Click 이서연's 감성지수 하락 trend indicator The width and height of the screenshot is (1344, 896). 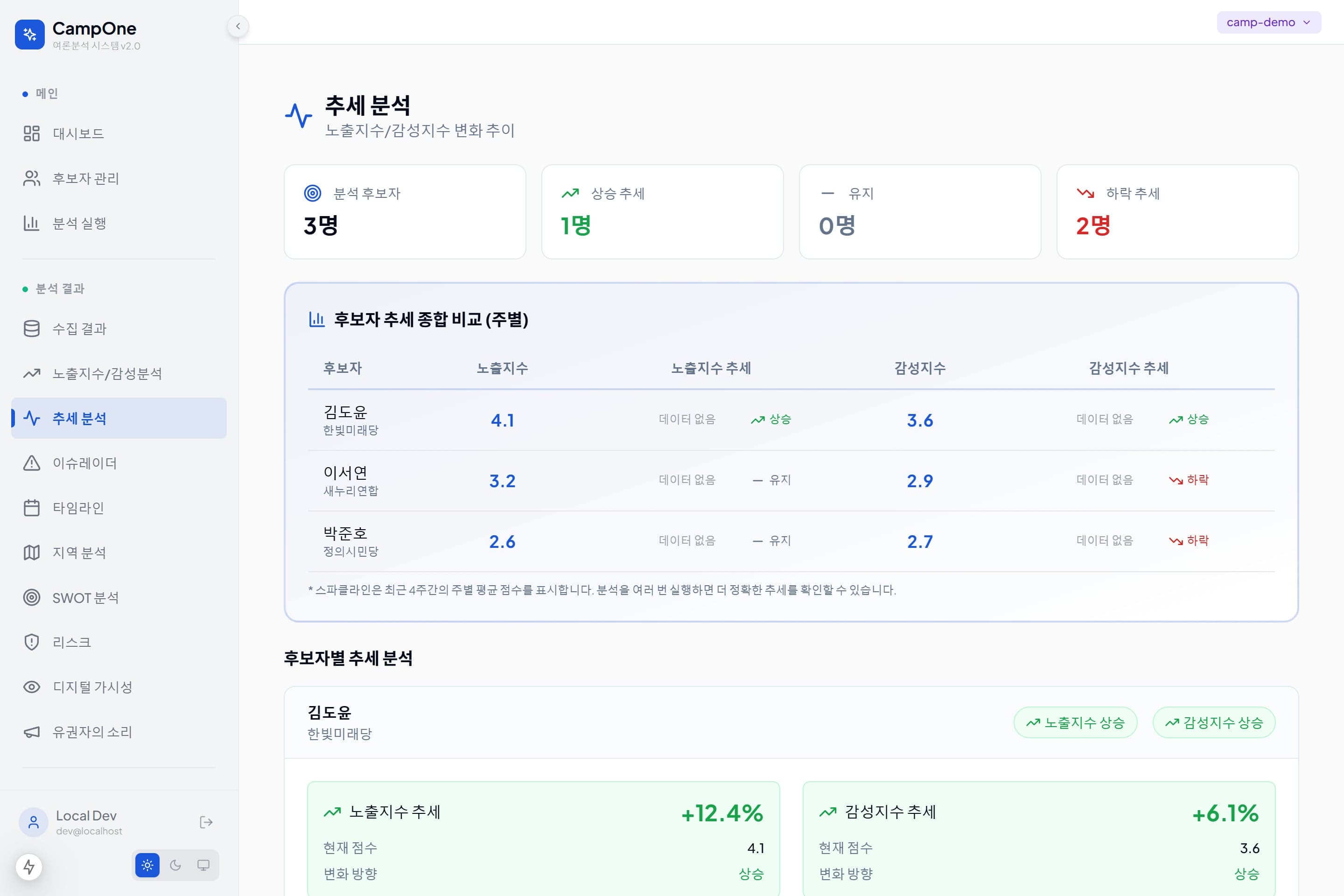pyautogui.click(x=1189, y=479)
